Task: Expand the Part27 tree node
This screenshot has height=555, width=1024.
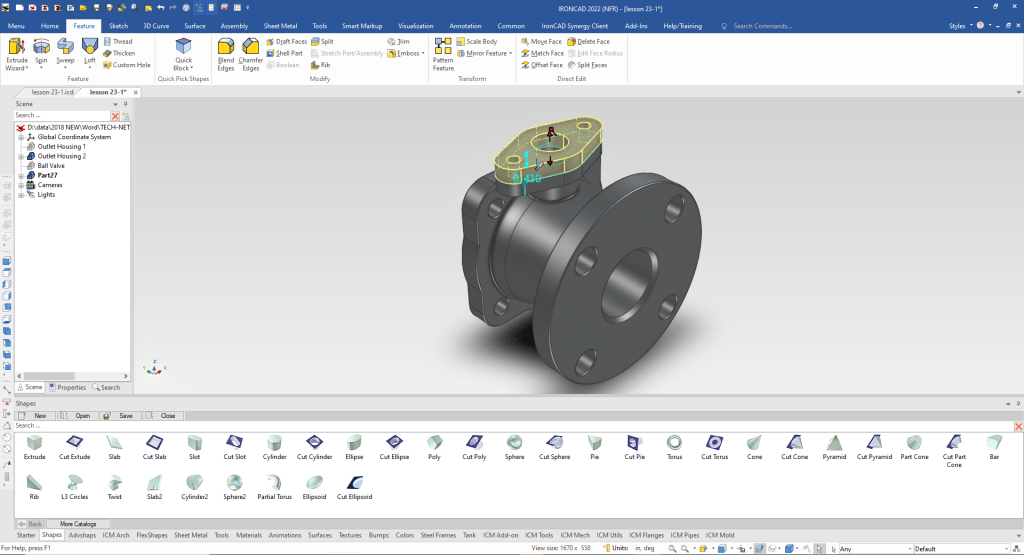Action: click(x=21, y=175)
